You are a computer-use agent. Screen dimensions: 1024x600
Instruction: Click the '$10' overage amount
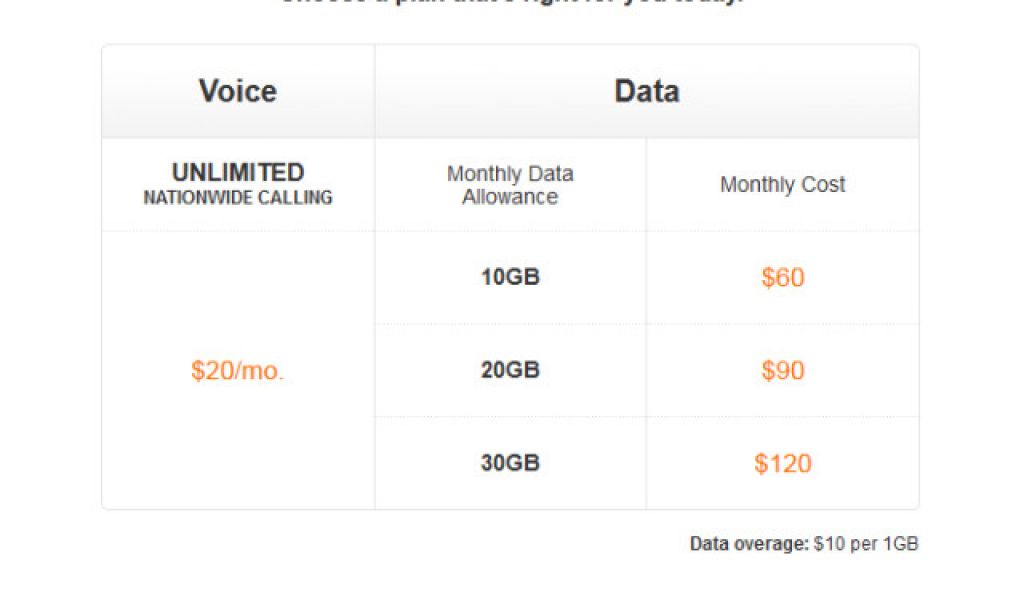(828, 544)
